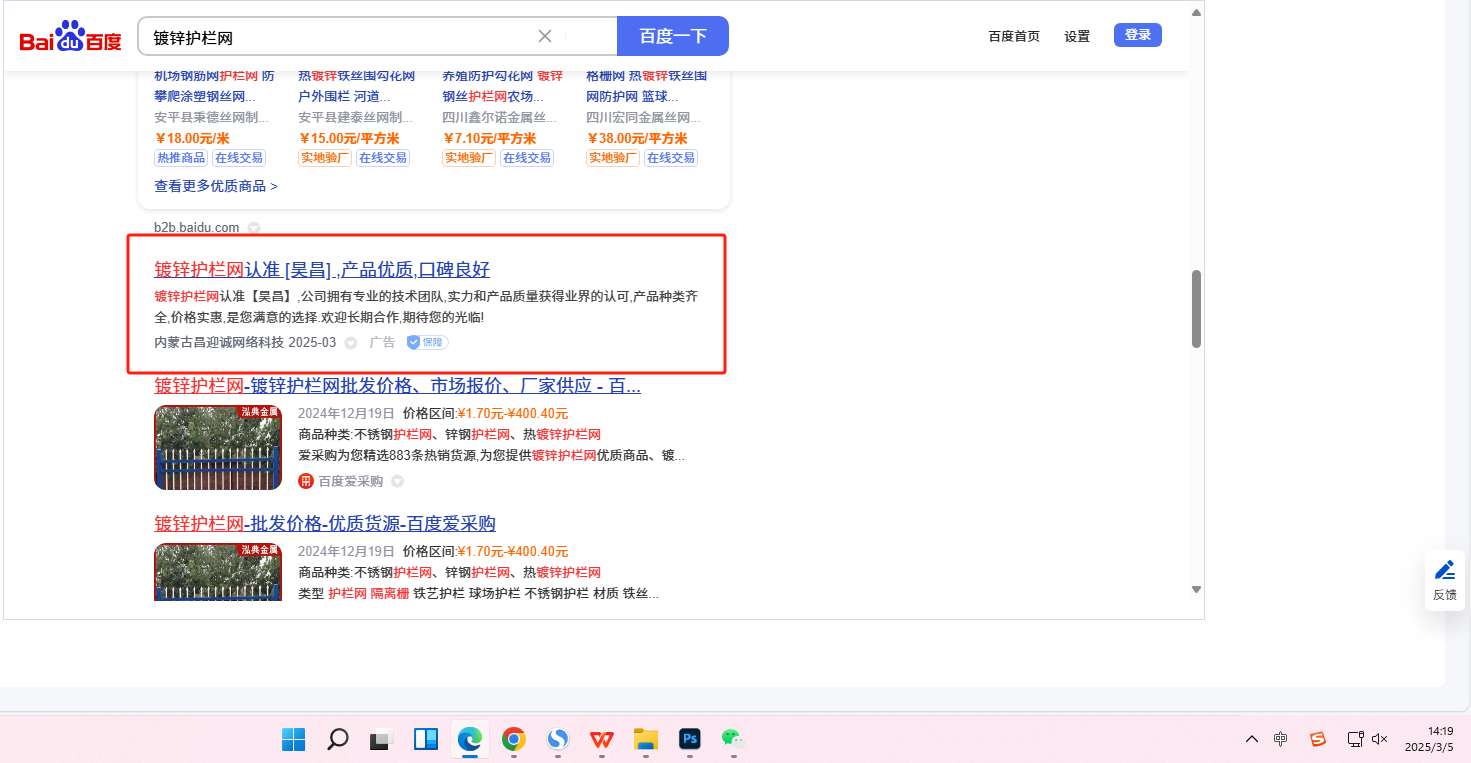
Task: Expand dropdown beside 内蒙古昌迎诚网络科技 2025-03
Action: coord(351,343)
